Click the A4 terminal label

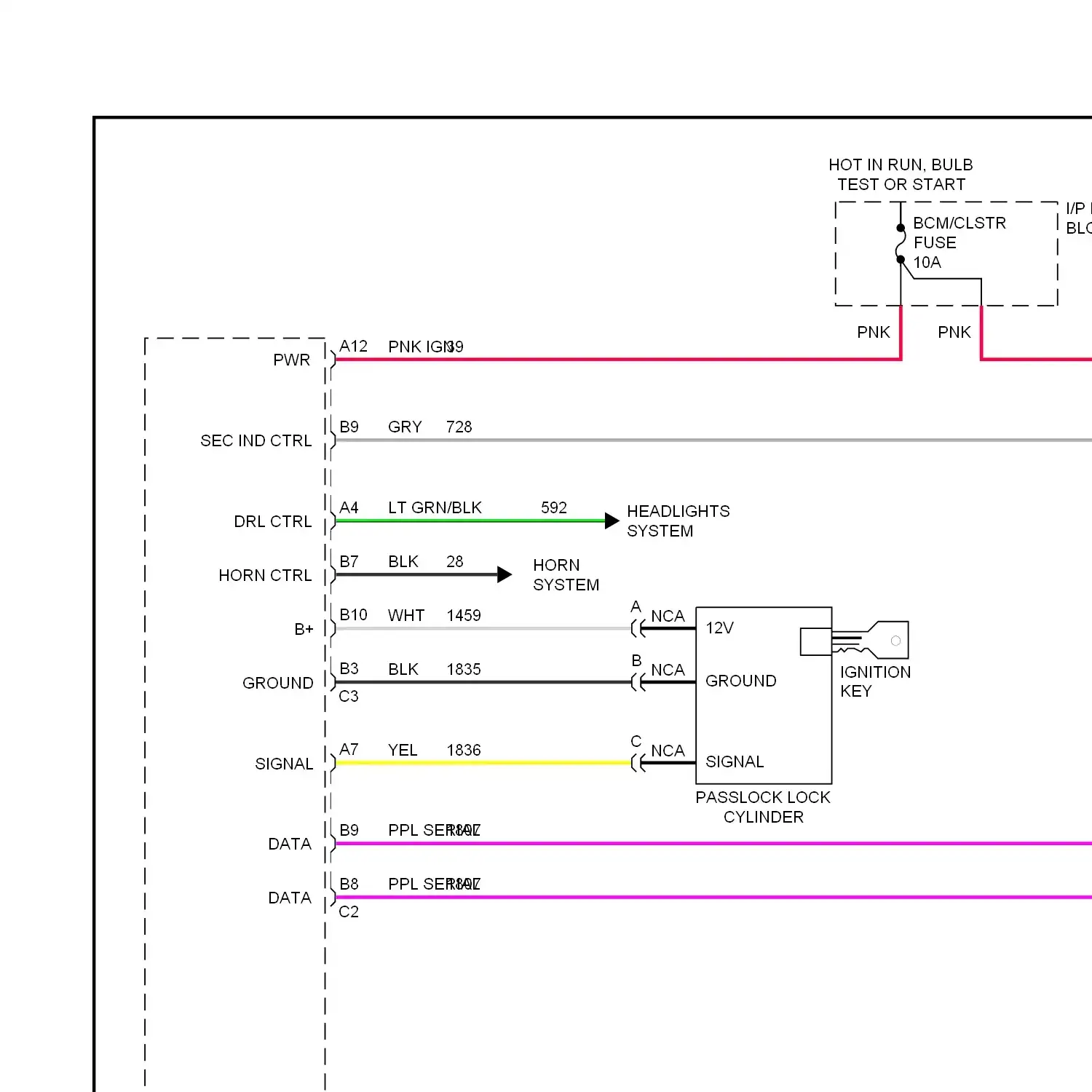[x=349, y=507]
